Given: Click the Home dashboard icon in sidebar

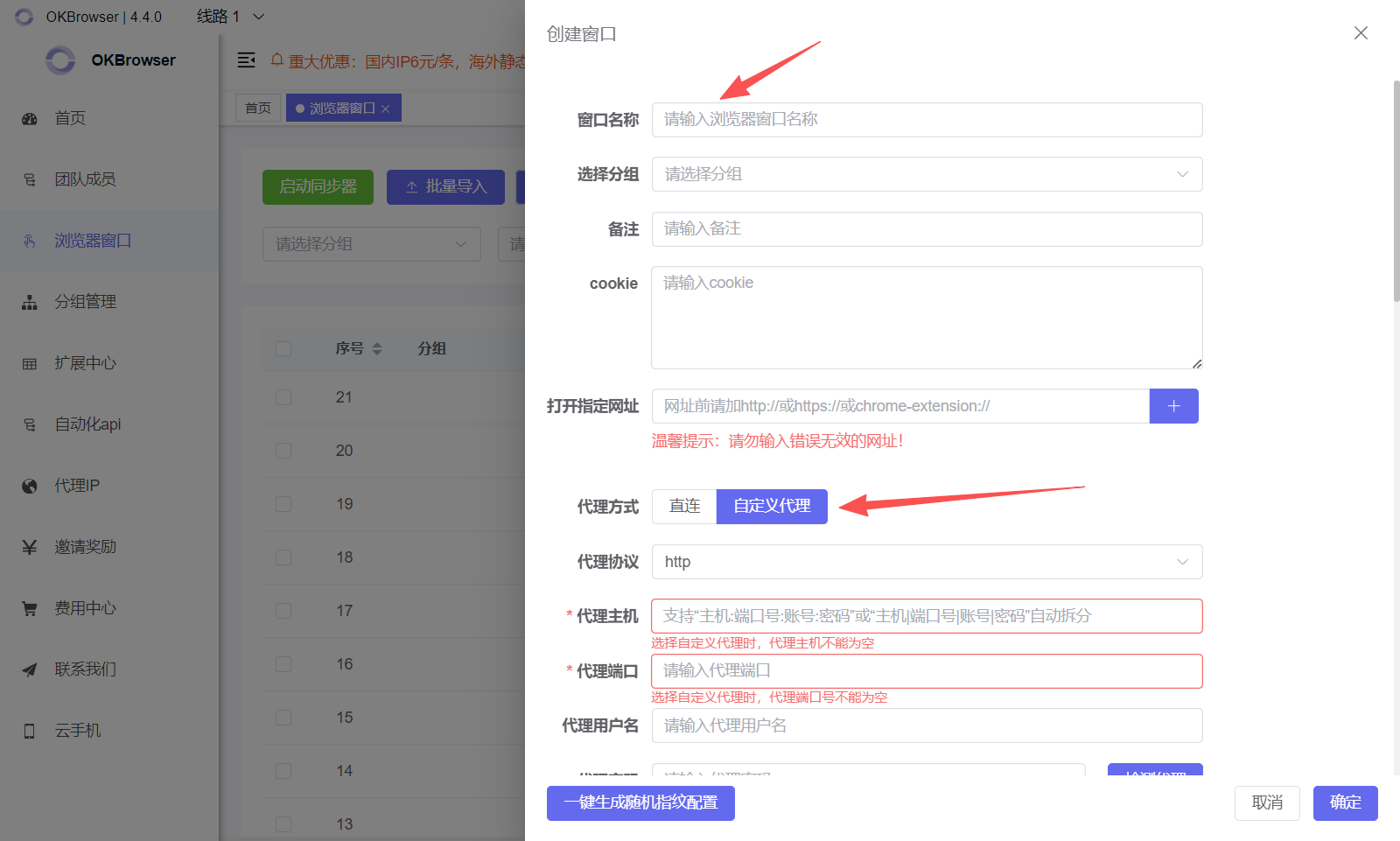Looking at the screenshot, I should pyautogui.click(x=30, y=119).
